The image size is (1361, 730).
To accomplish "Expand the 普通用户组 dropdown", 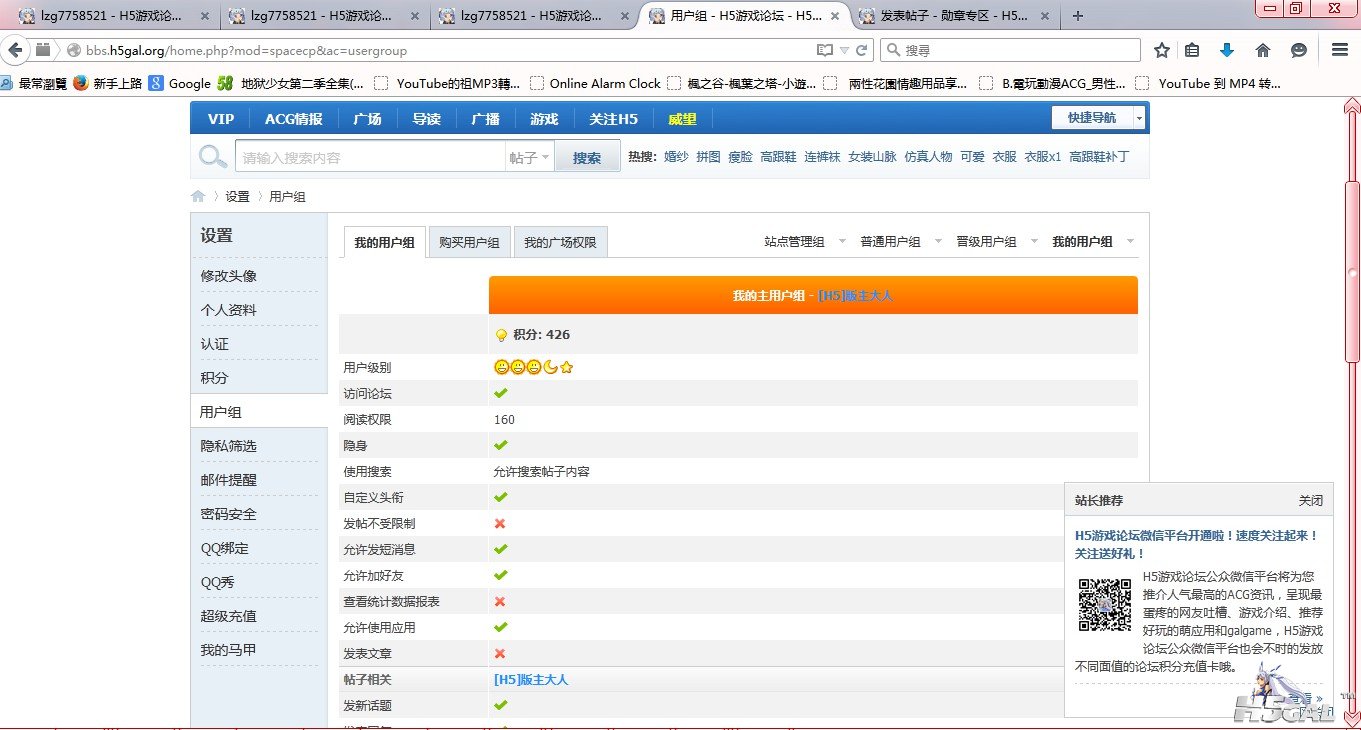I will click(x=938, y=242).
